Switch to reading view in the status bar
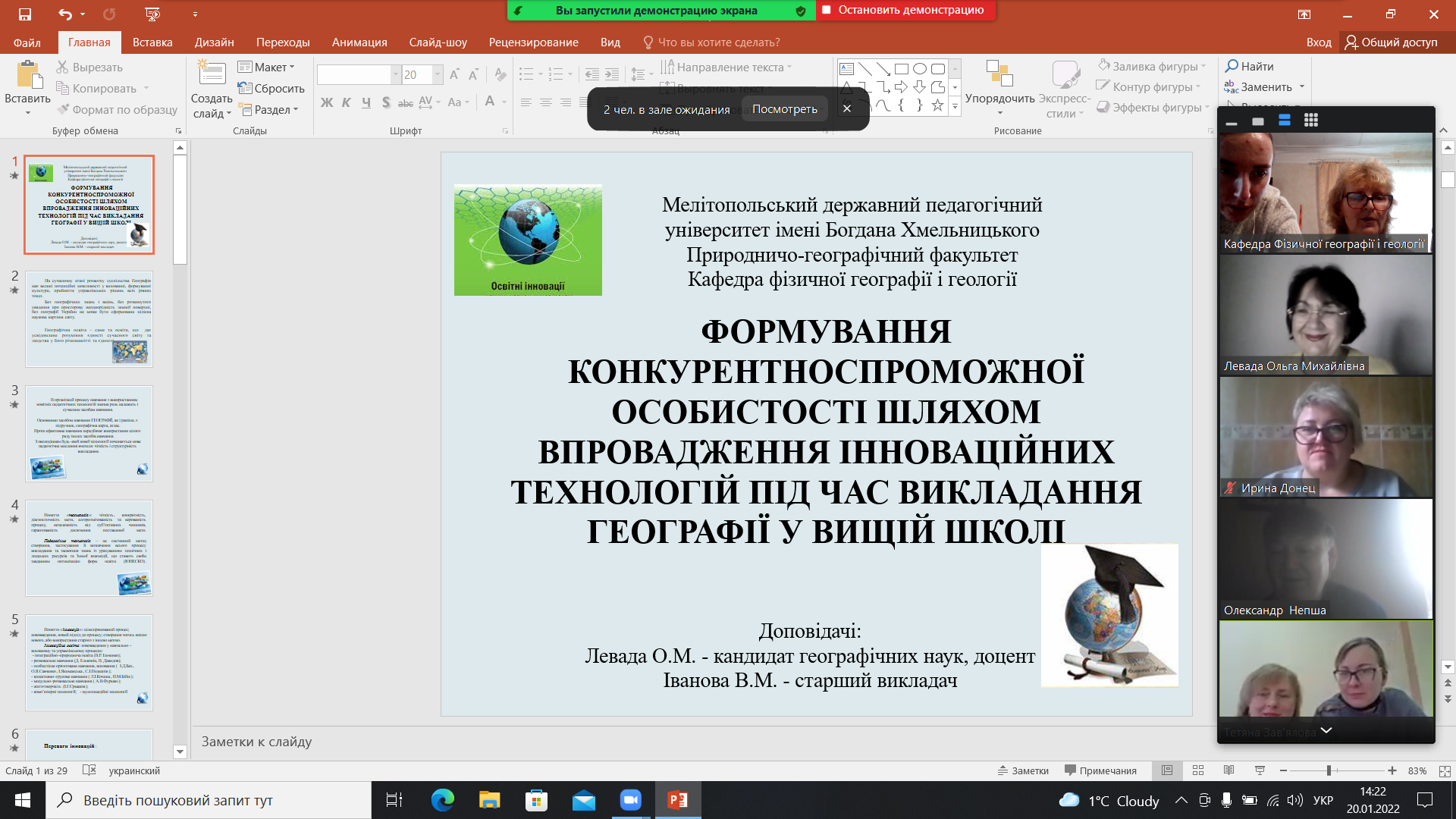 [1228, 770]
